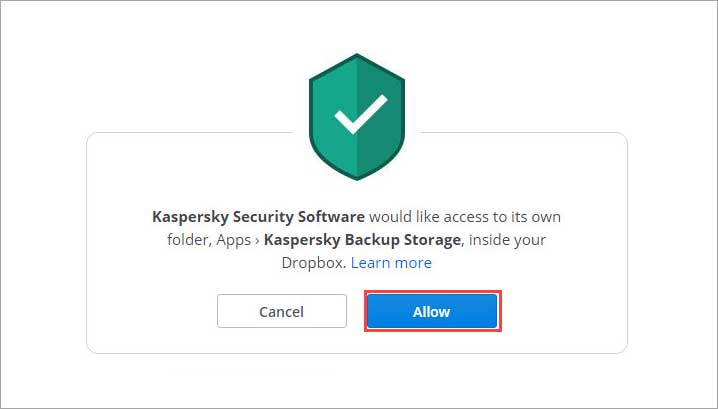The image size is (718, 409).
Task: Click the Cancel button
Action: 282,311
